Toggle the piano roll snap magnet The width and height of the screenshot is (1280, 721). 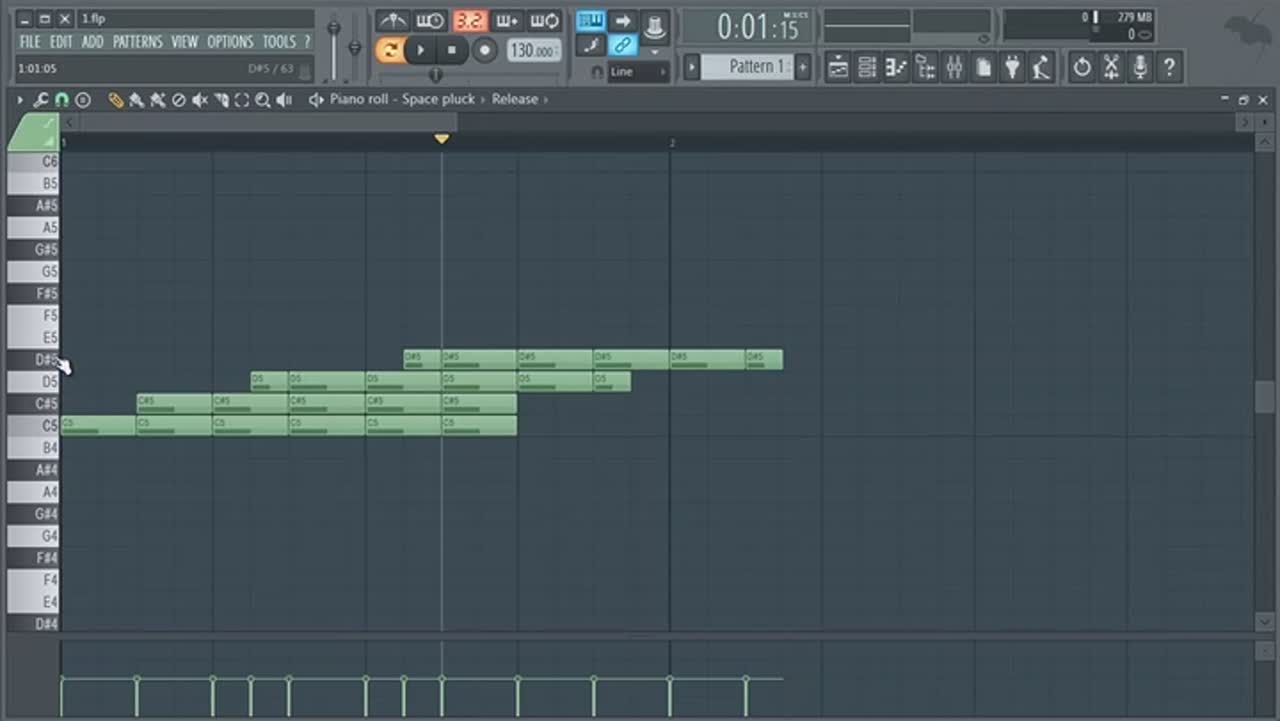(61, 100)
